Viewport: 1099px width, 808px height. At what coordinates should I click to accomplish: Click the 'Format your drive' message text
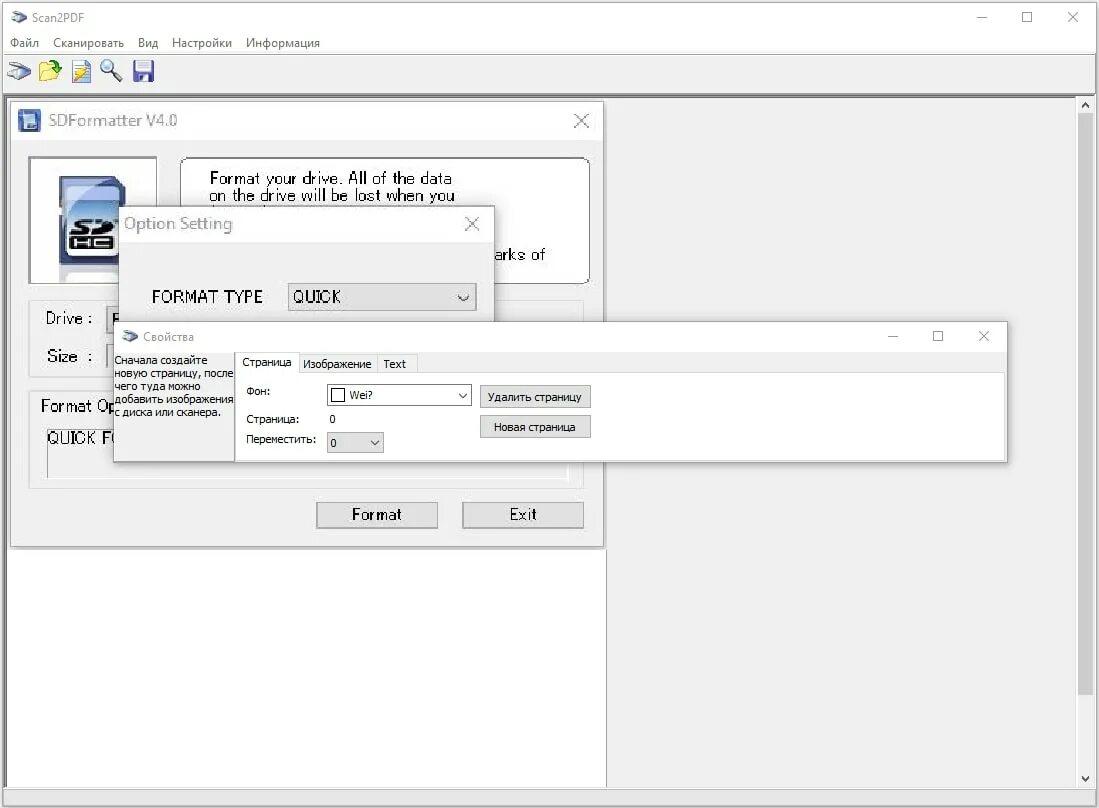click(332, 186)
